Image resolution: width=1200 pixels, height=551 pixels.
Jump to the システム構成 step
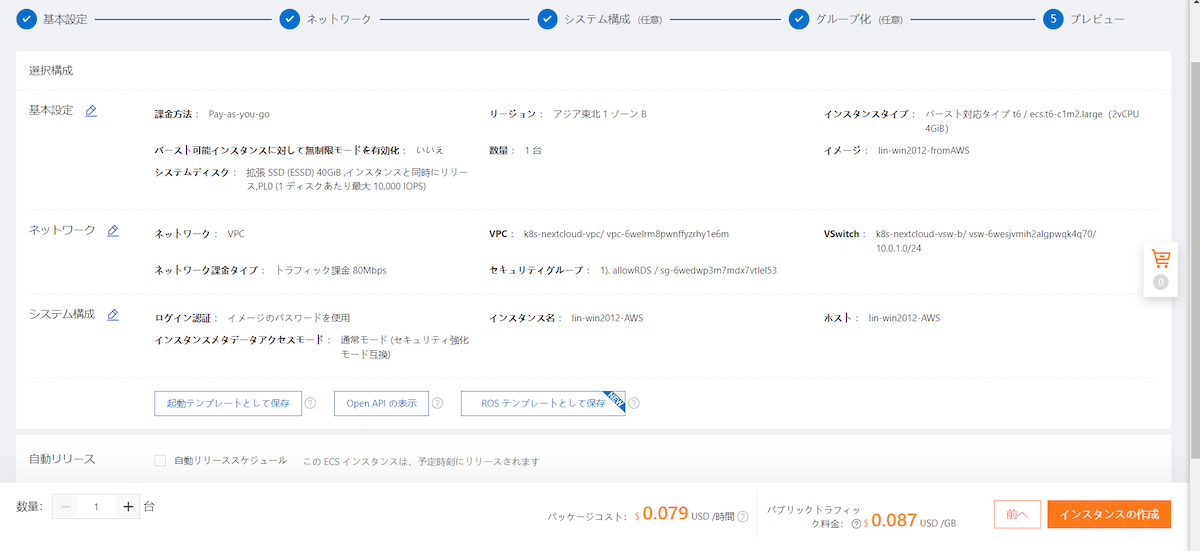coord(547,19)
